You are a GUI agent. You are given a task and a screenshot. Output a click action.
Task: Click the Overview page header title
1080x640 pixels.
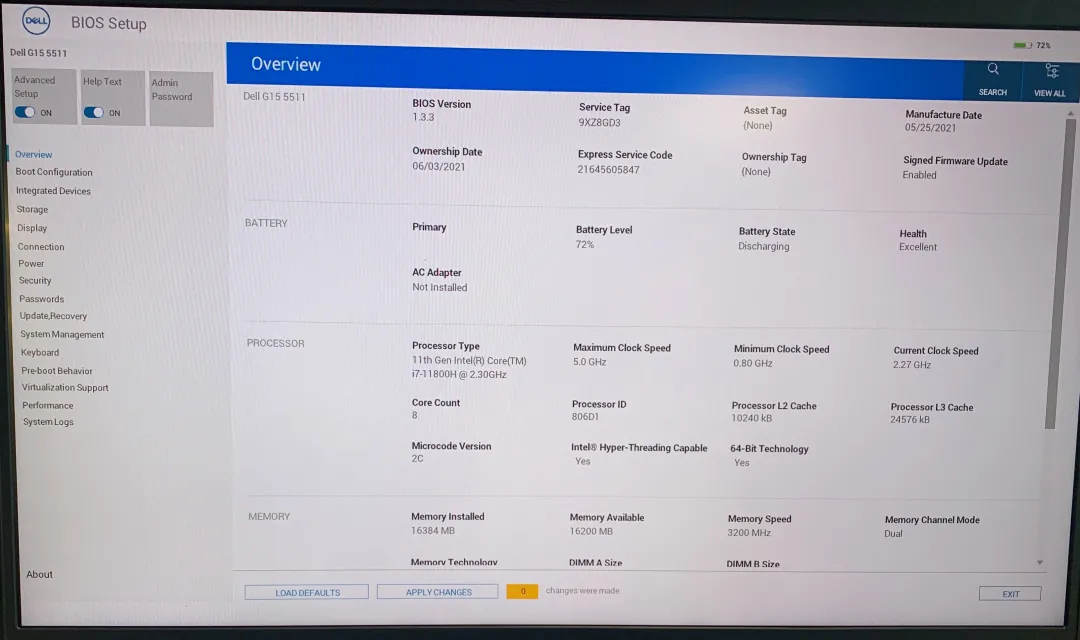coord(286,64)
